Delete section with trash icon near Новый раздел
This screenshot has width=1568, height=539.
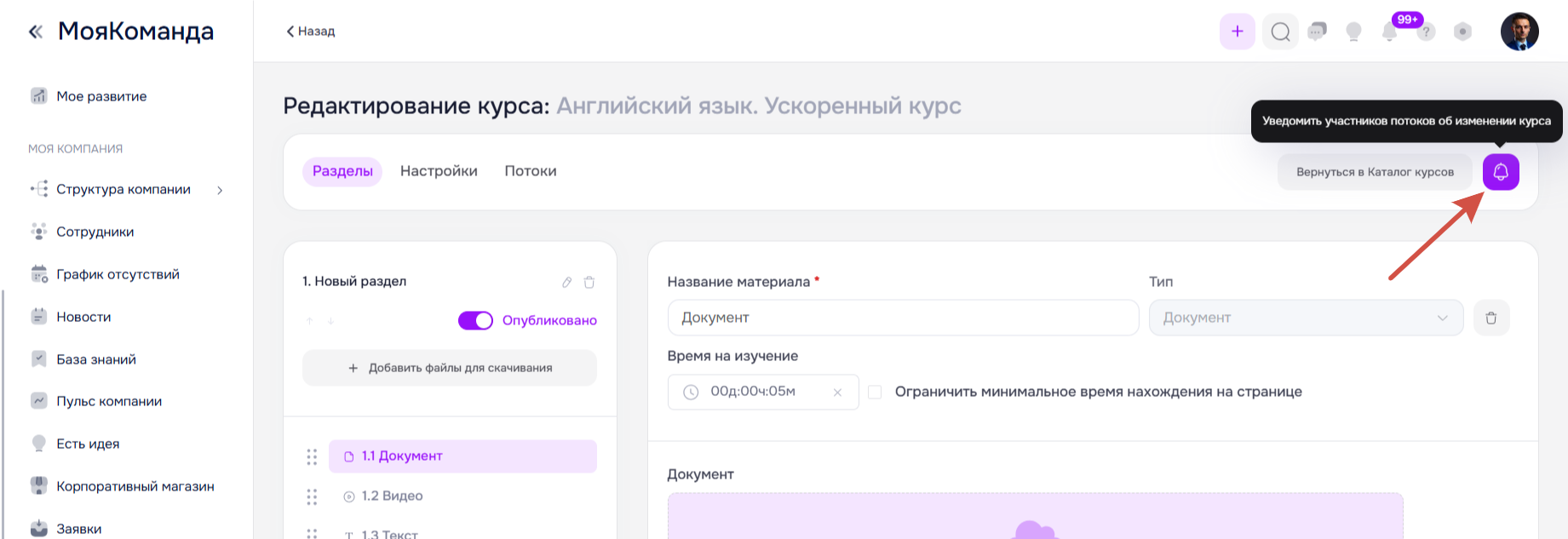point(589,282)
